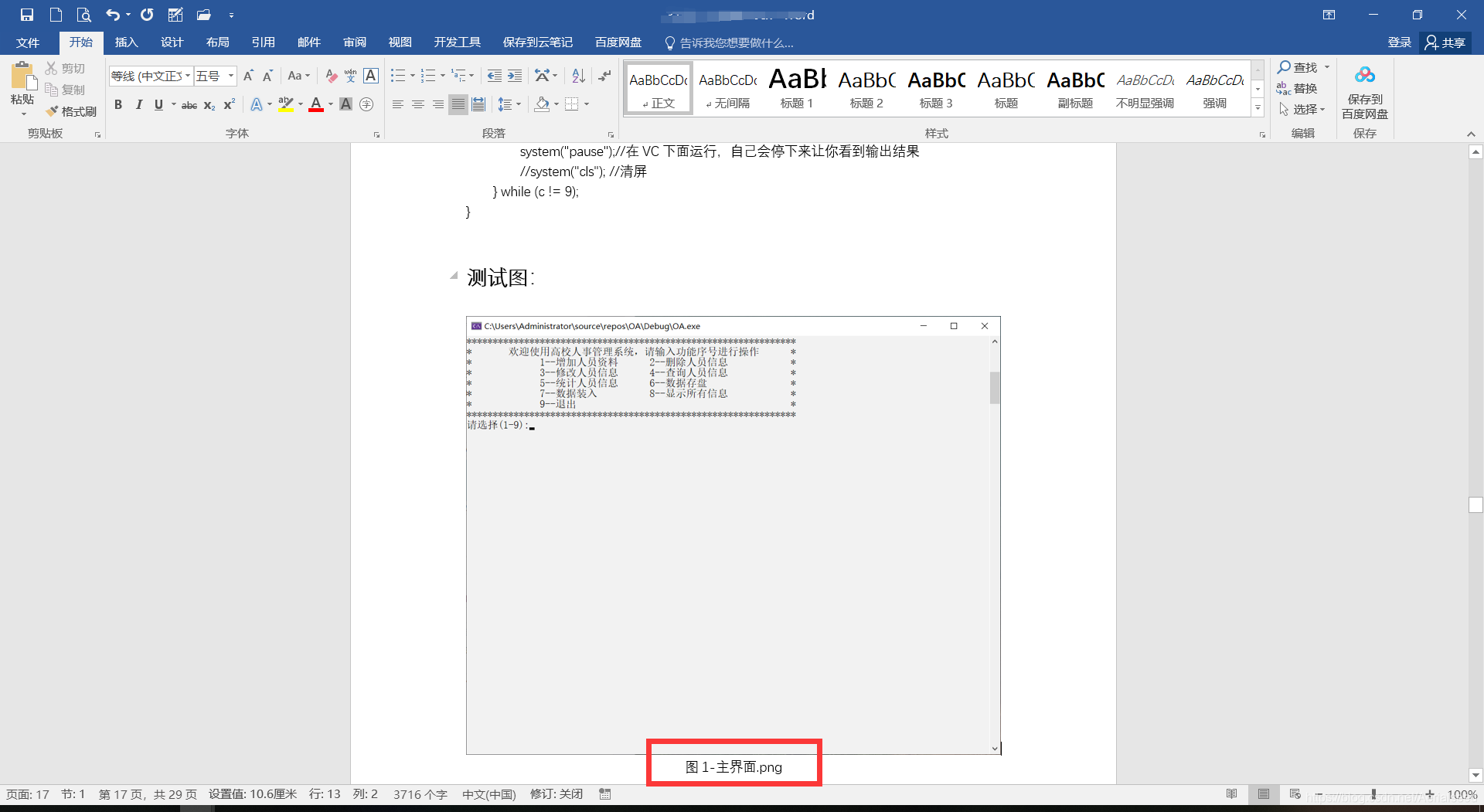1484x812 pixels.
Task: Open file folder icon in quick access toolbar
Action: pos(204,15)
